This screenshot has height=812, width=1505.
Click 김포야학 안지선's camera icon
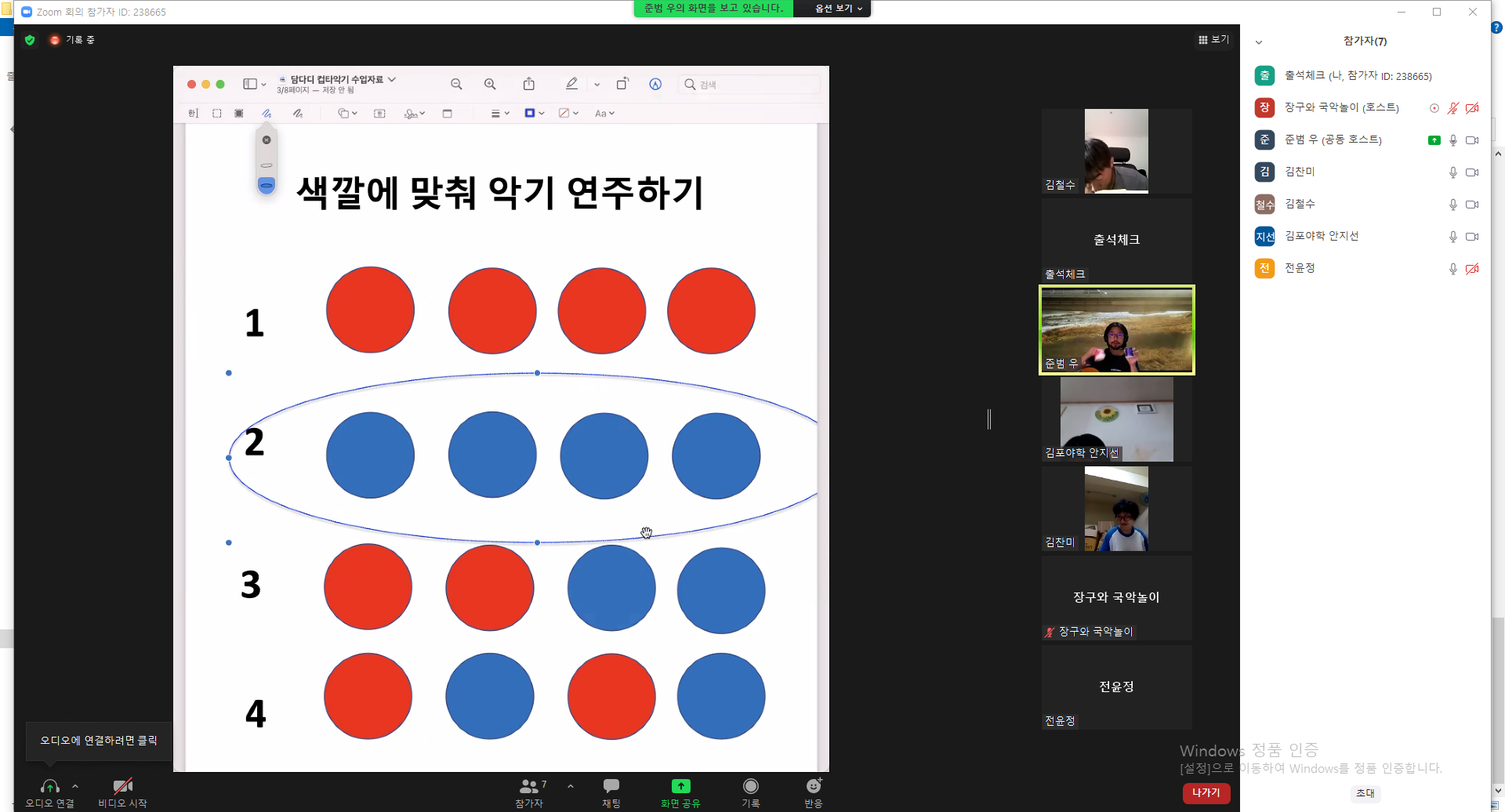(x=1472, y=237)
